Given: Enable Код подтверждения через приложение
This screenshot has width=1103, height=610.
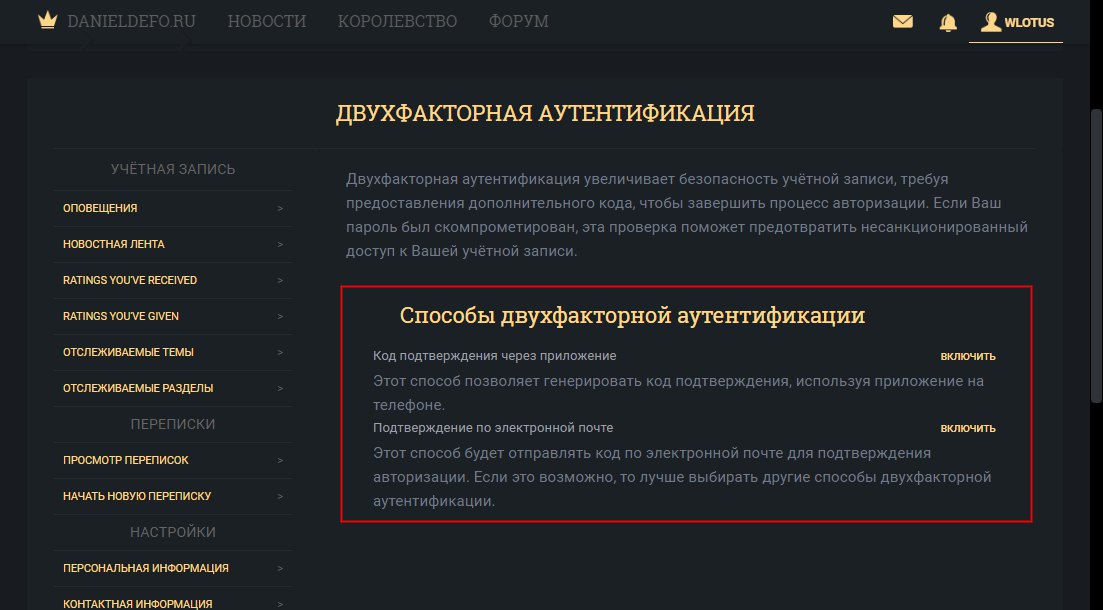Looking at the screenshot, I should click(x=968, y=356).
